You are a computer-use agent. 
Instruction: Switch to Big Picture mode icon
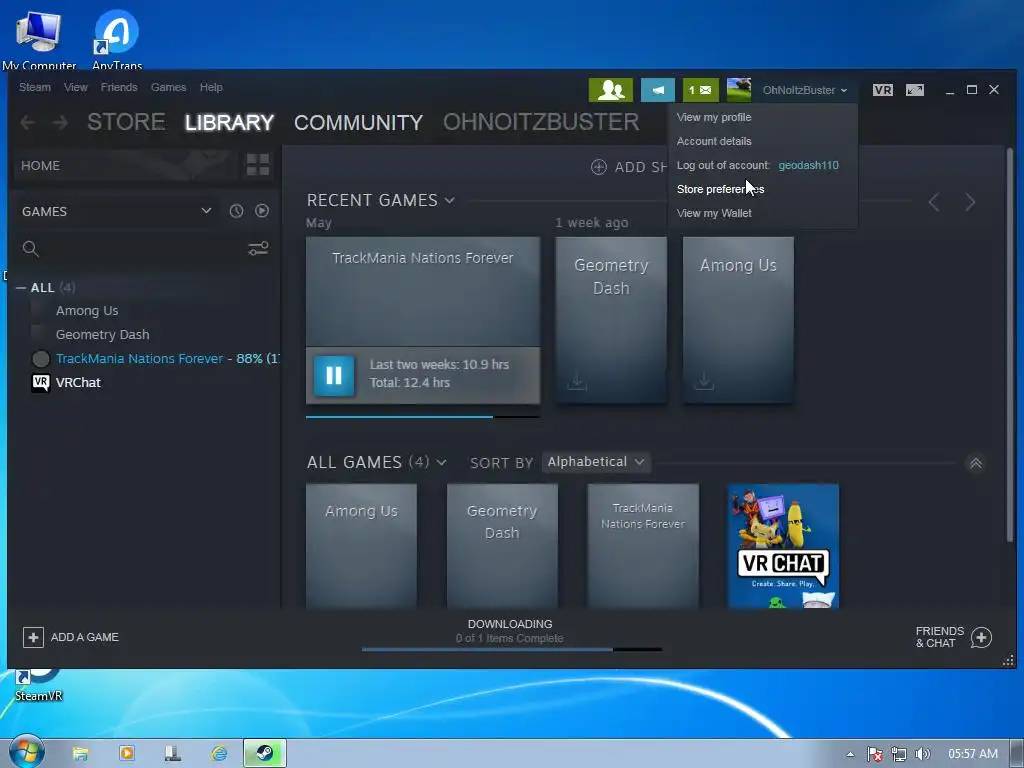coord(915,90)
